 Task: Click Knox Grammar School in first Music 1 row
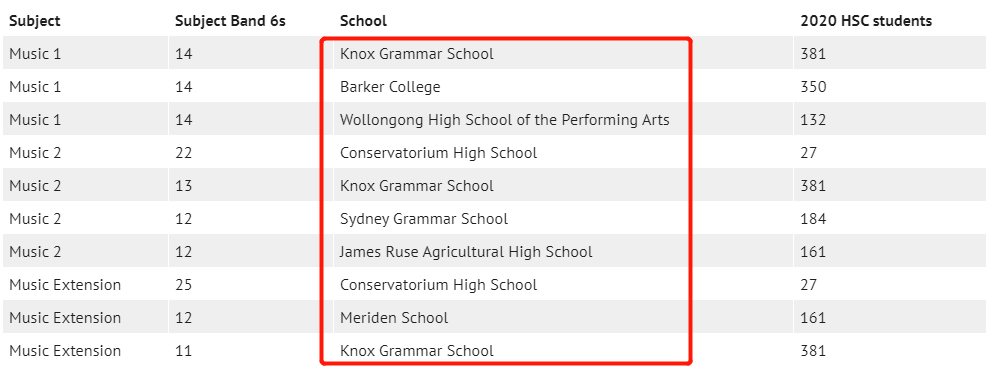(416, 54)
